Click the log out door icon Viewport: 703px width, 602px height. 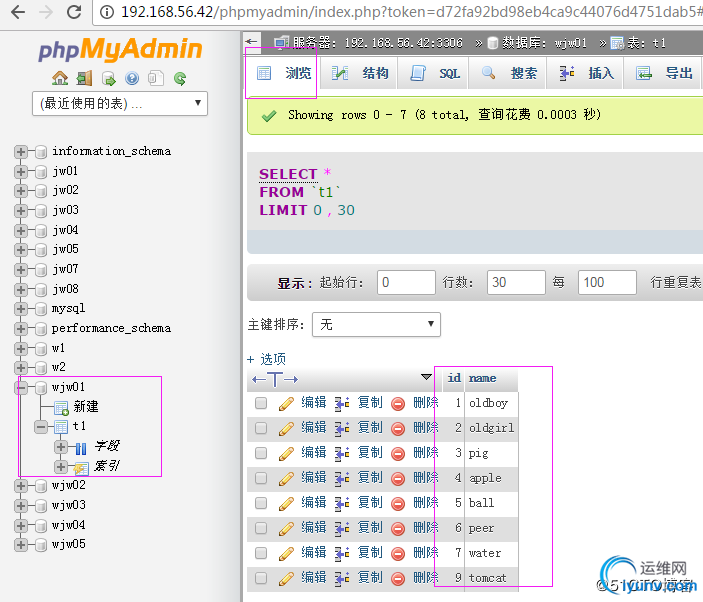pyautogui.click(x=84, y=78)
